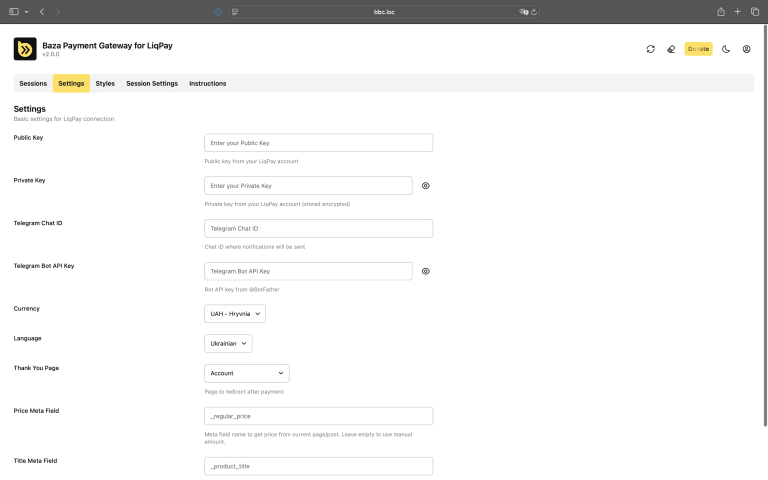Viewport: 768px width, 480px height.
Task: Toggle dark mode with moon icon
Action: click(726, 49)
